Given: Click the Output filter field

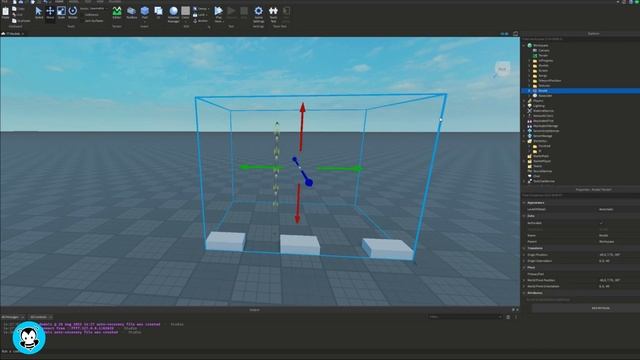Looking at the screenshot, I should [x=465, y=317].
